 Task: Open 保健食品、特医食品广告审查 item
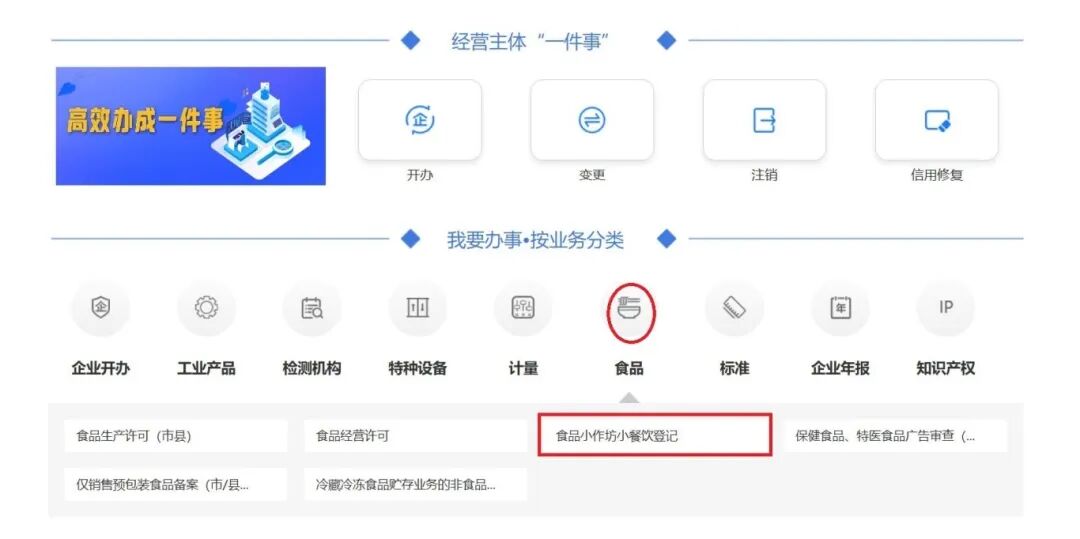(895, 436)
